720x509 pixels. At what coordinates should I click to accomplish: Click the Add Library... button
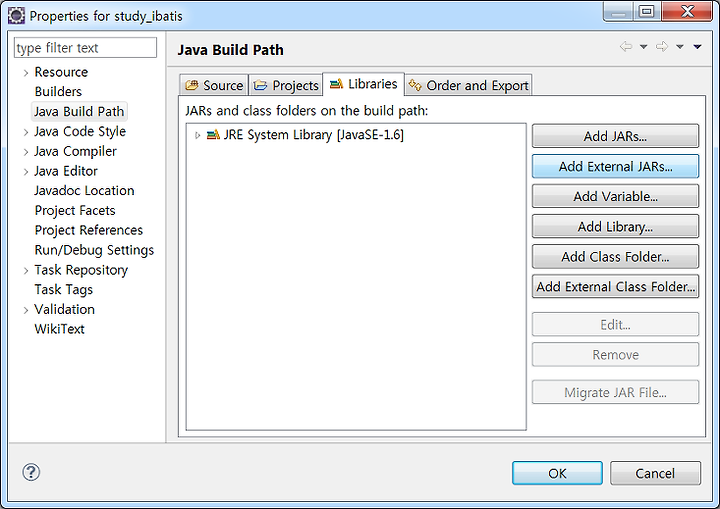615,226
